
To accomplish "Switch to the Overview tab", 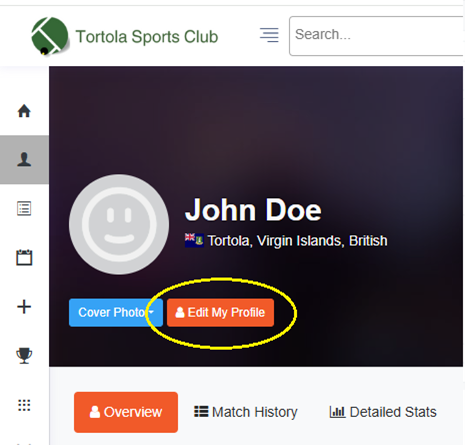I will tap(126, 412).
